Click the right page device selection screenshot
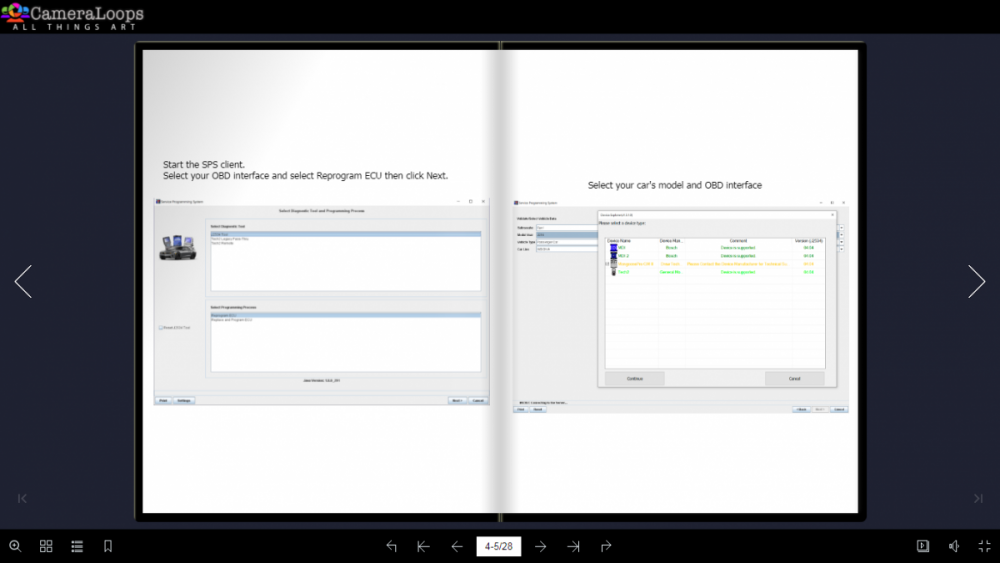Image resolution: width=1000 pixels, height=563 pixels. (680, 306)
